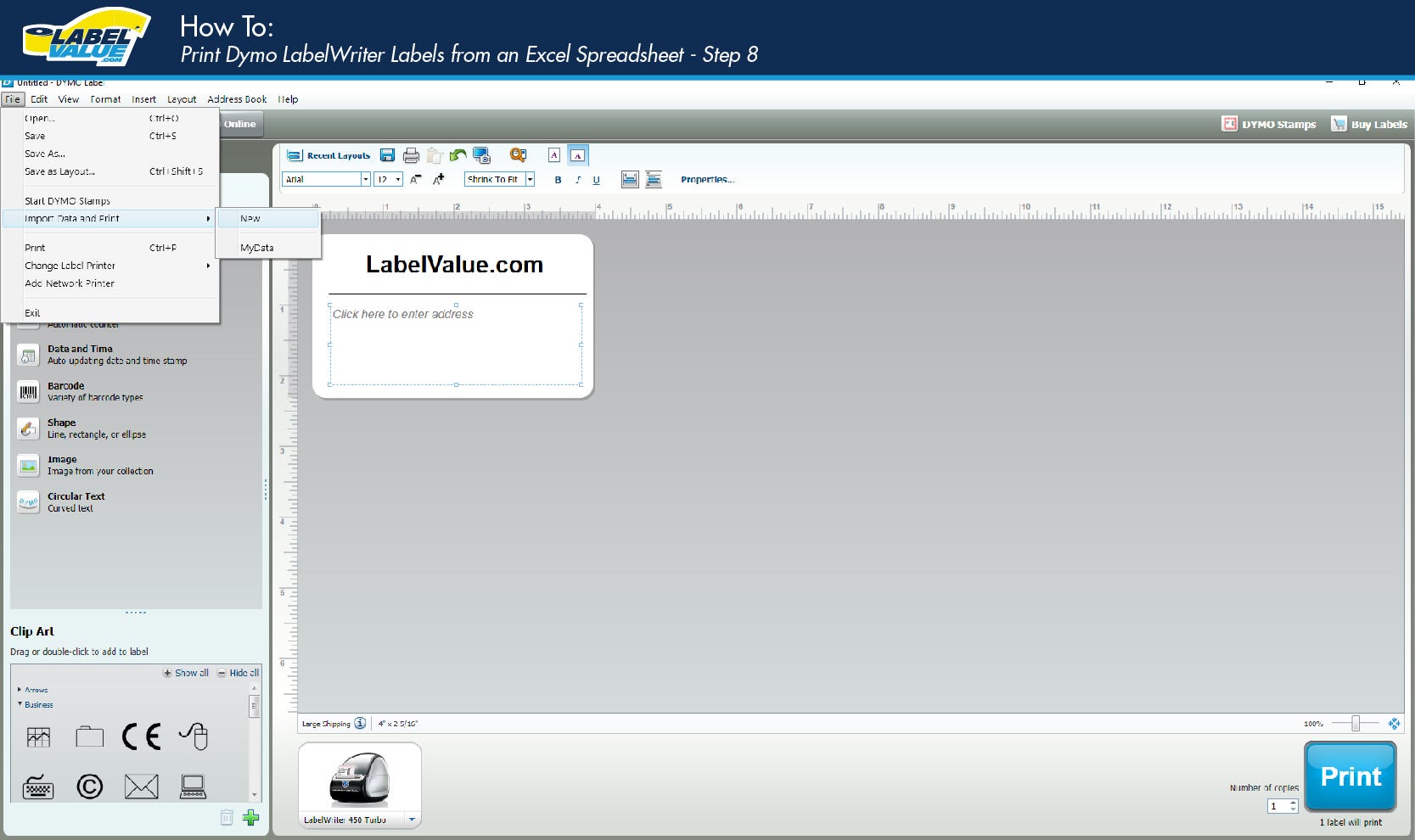The width and height of the screenshot is (1415, 840).
Task: Expand Change Label Printer submenu
Action: pos(110,266)
